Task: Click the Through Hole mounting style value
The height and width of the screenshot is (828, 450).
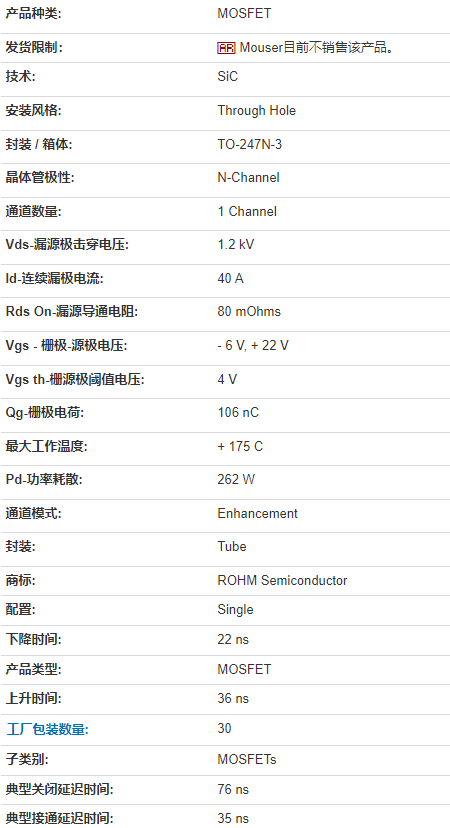Action: [x=257, y=110]
